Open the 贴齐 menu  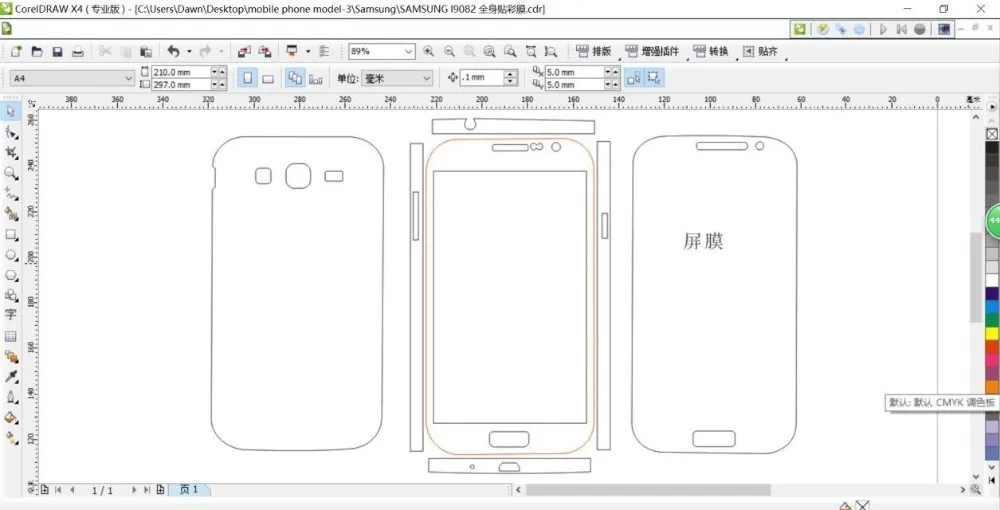pos(760,52)
